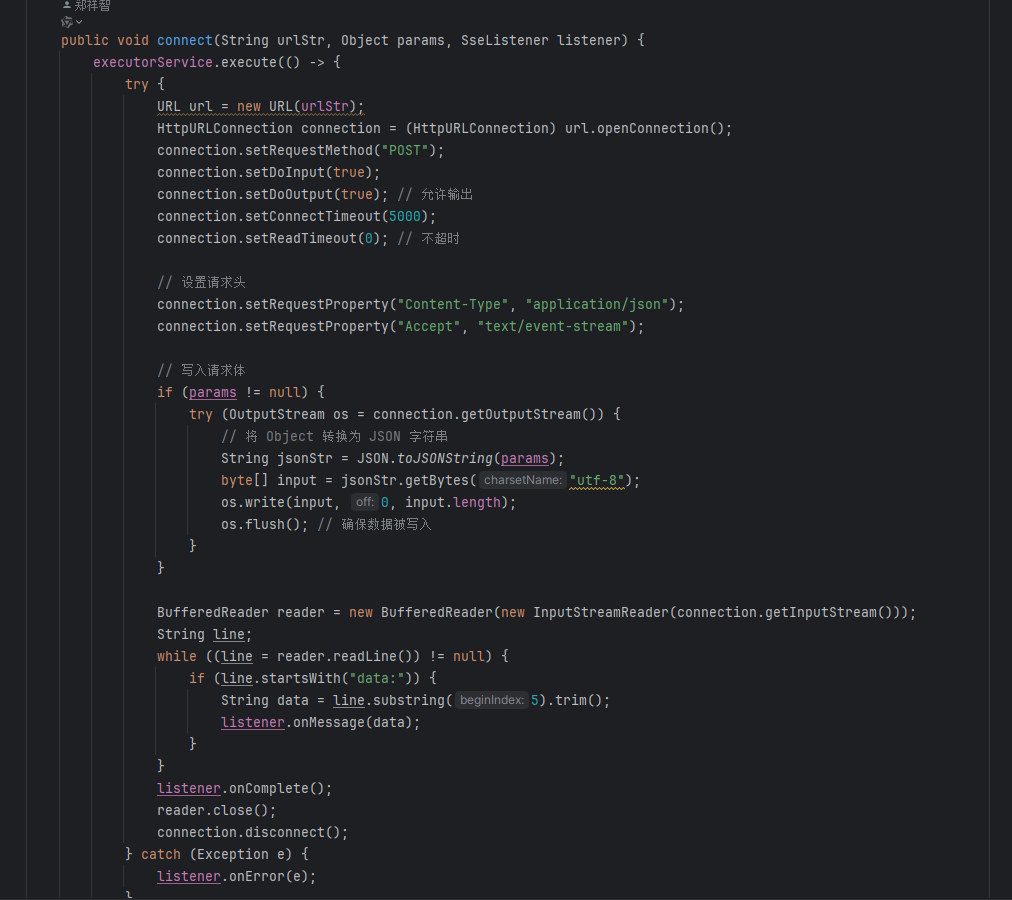
Task: Click the comment 允许输出
Action: tap(447, 194)
